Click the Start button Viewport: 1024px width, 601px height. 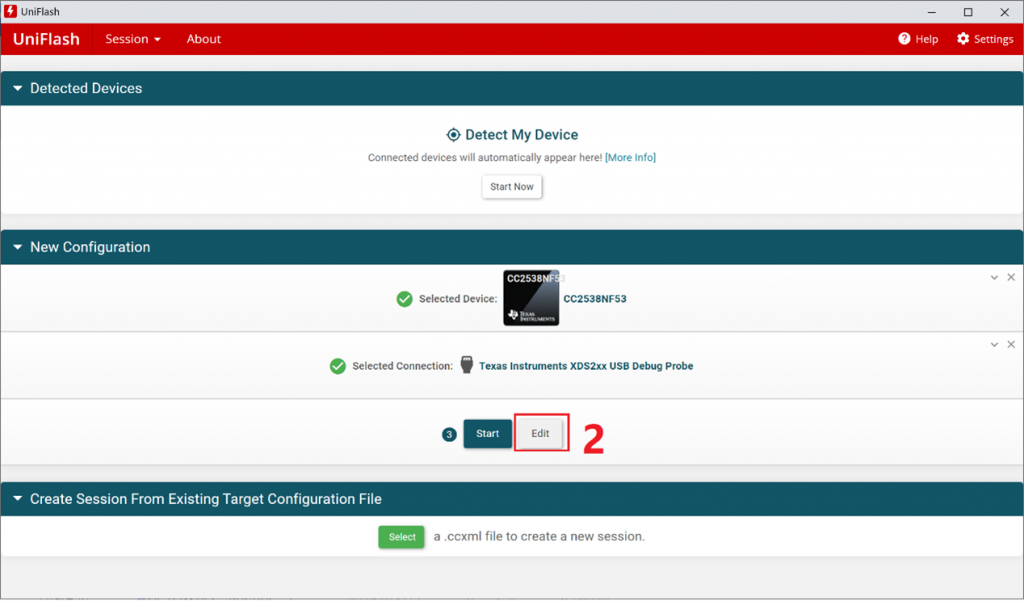488,434
